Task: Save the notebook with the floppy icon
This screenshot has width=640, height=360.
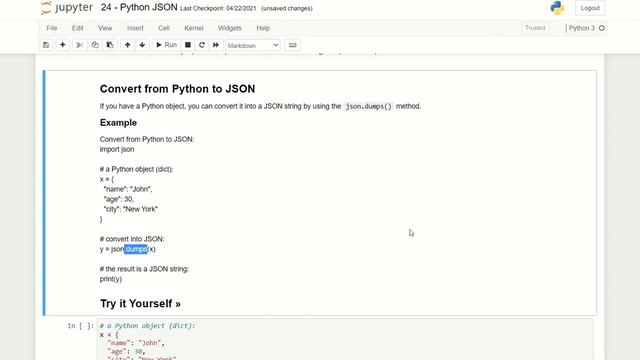Action: pos(46,45)
